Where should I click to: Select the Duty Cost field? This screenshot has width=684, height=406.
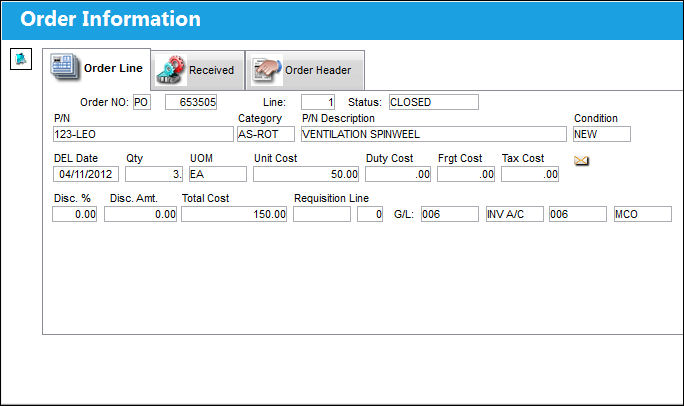click(x=398, y=174)
